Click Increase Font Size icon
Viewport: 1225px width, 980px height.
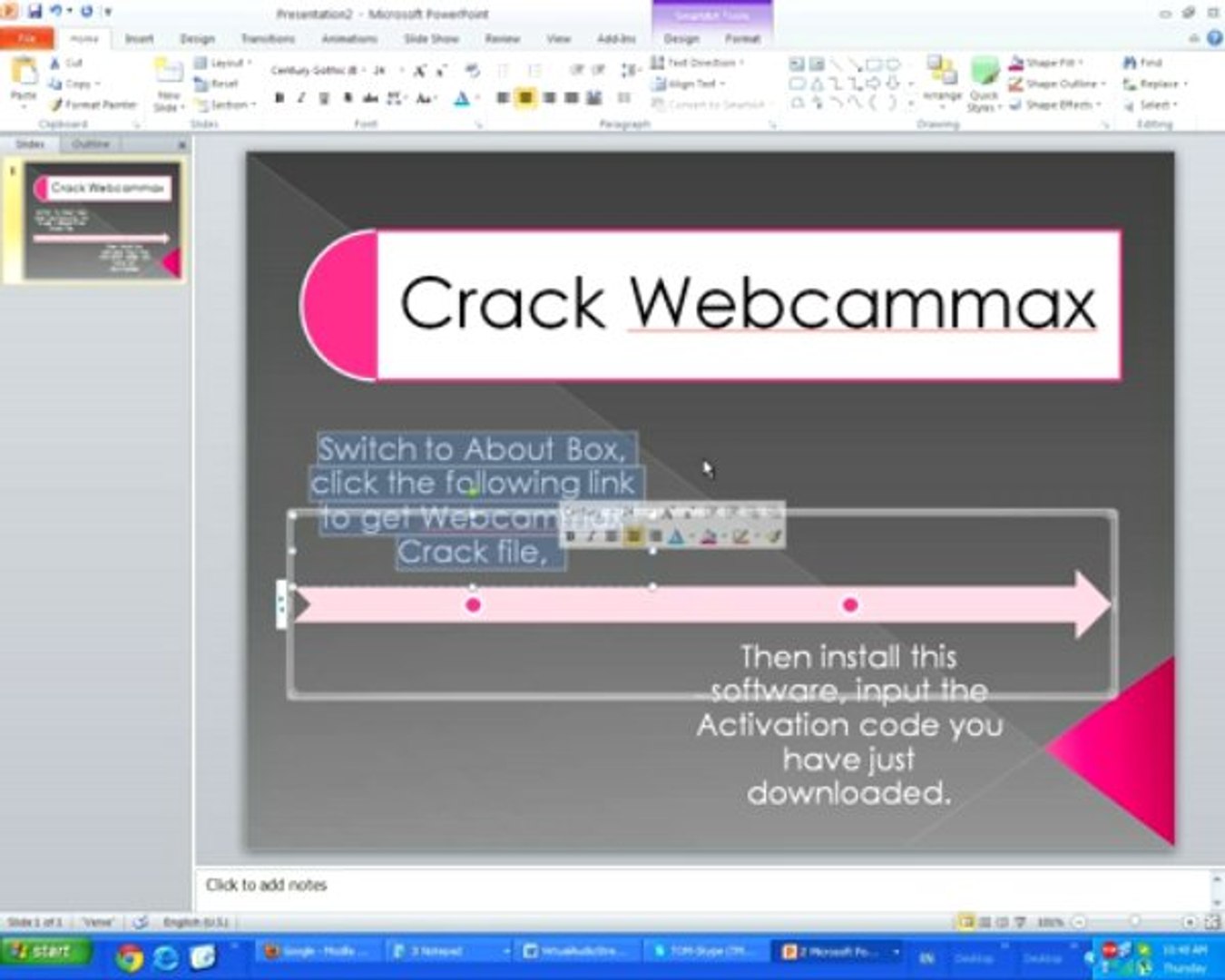point(420,71)
